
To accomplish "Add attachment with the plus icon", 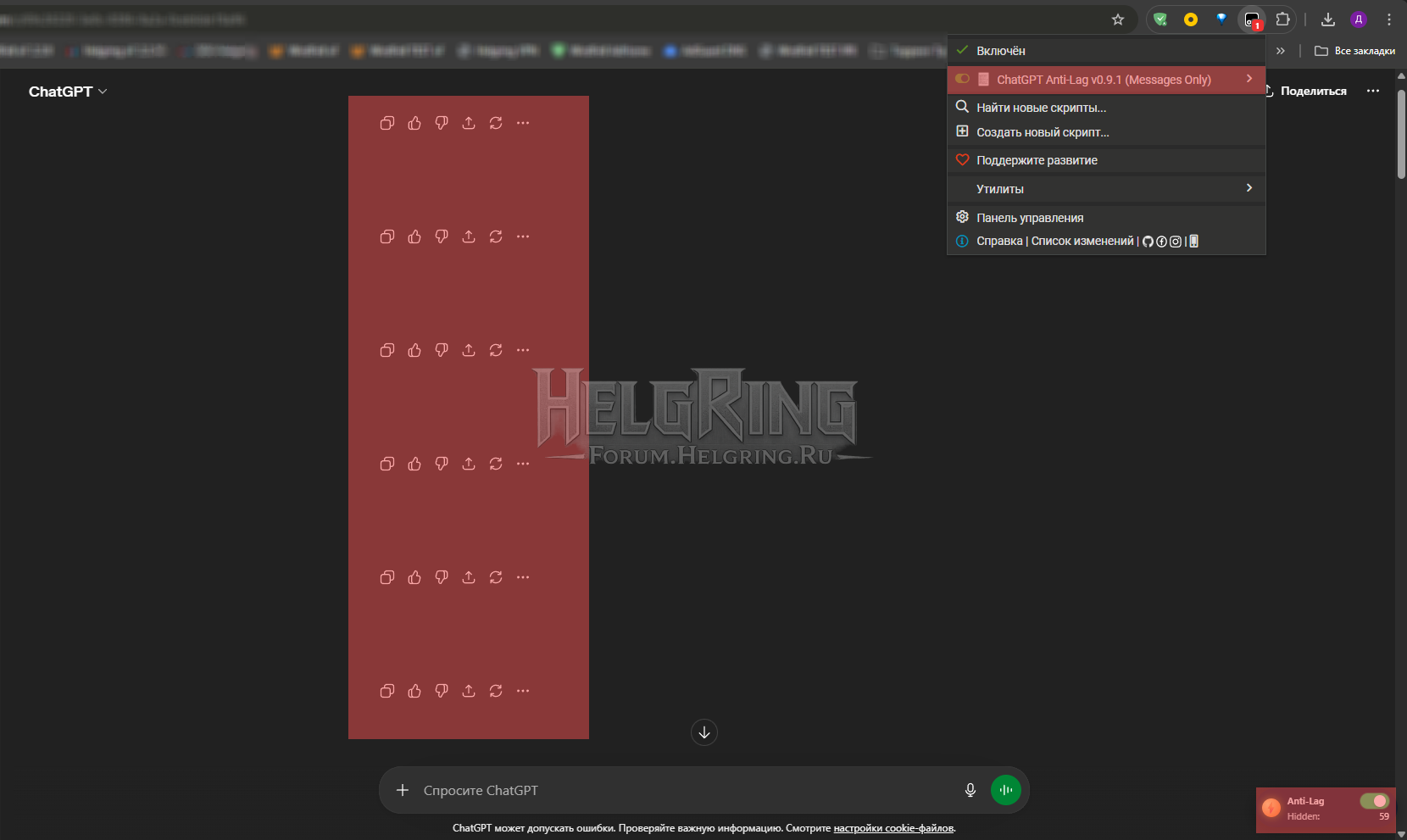I will tap(403, 790).
